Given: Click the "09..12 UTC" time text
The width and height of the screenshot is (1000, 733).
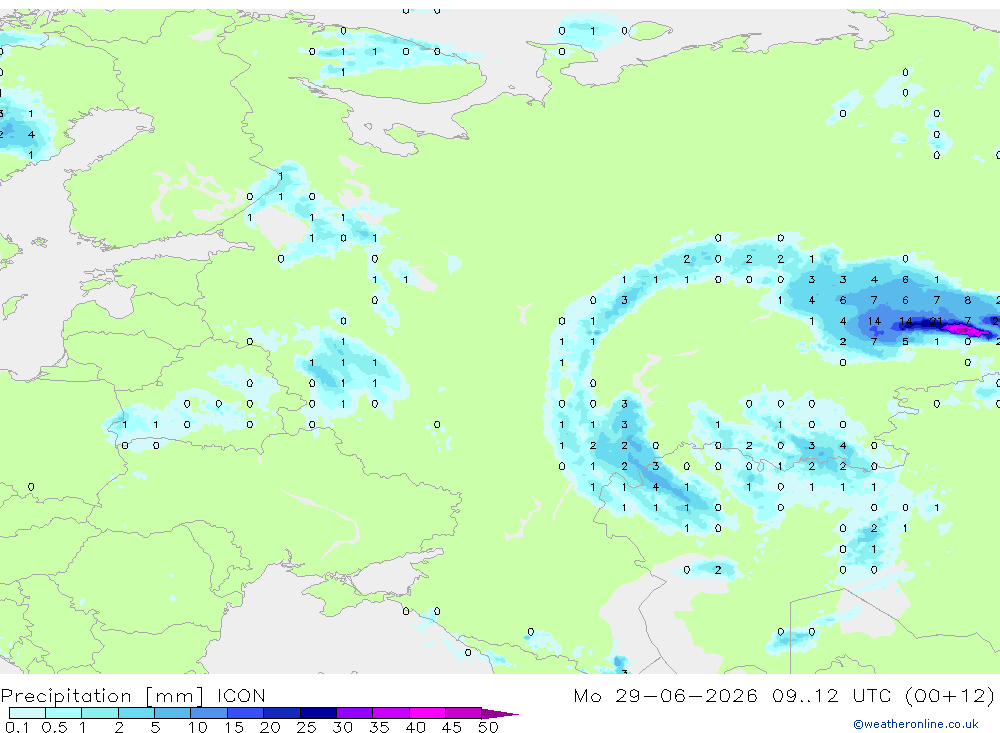Looking at the screenshot, I should (831, 696).
